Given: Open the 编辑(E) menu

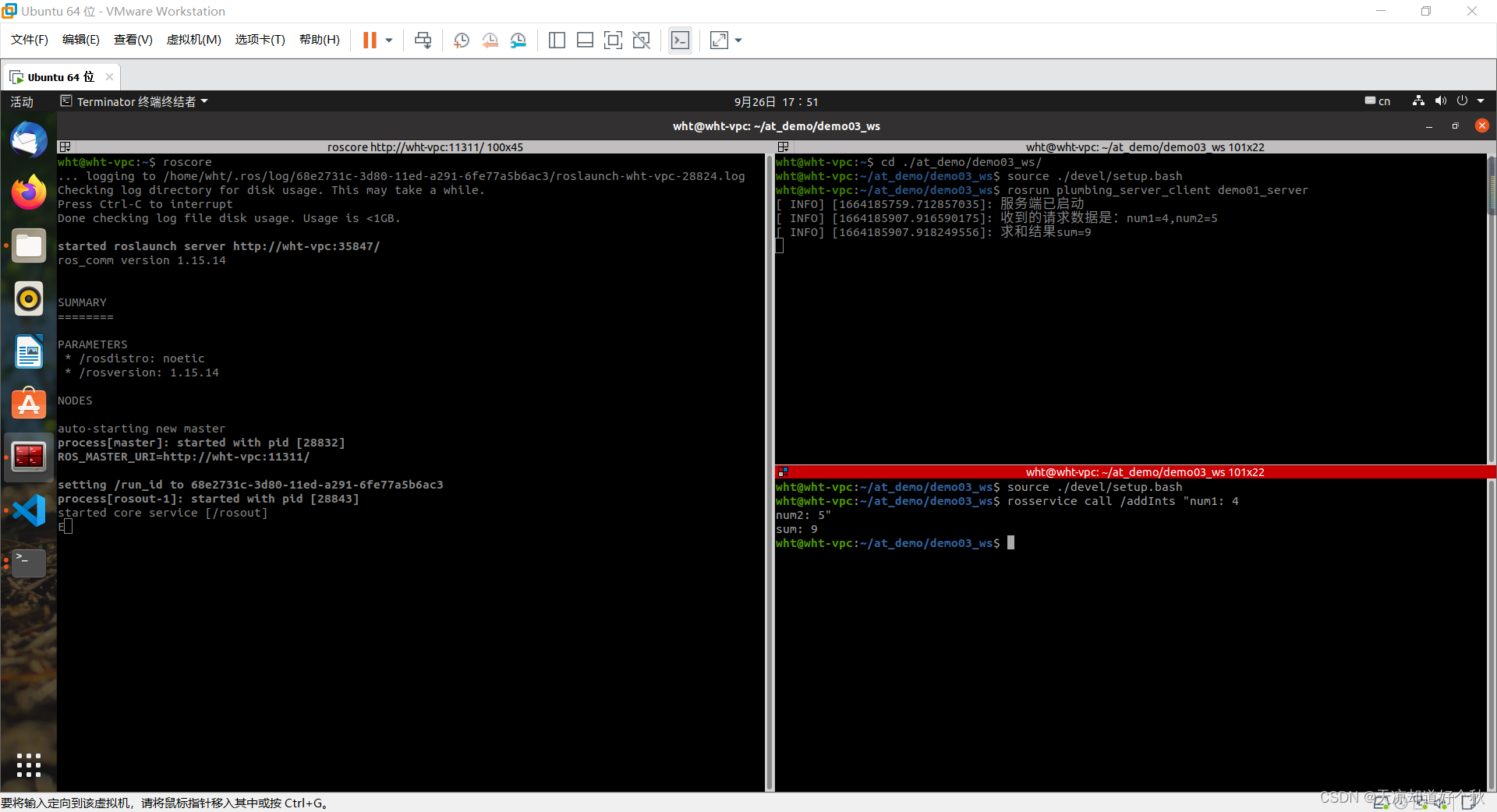Looking at the screenshot, I should [x=81, y=40].
